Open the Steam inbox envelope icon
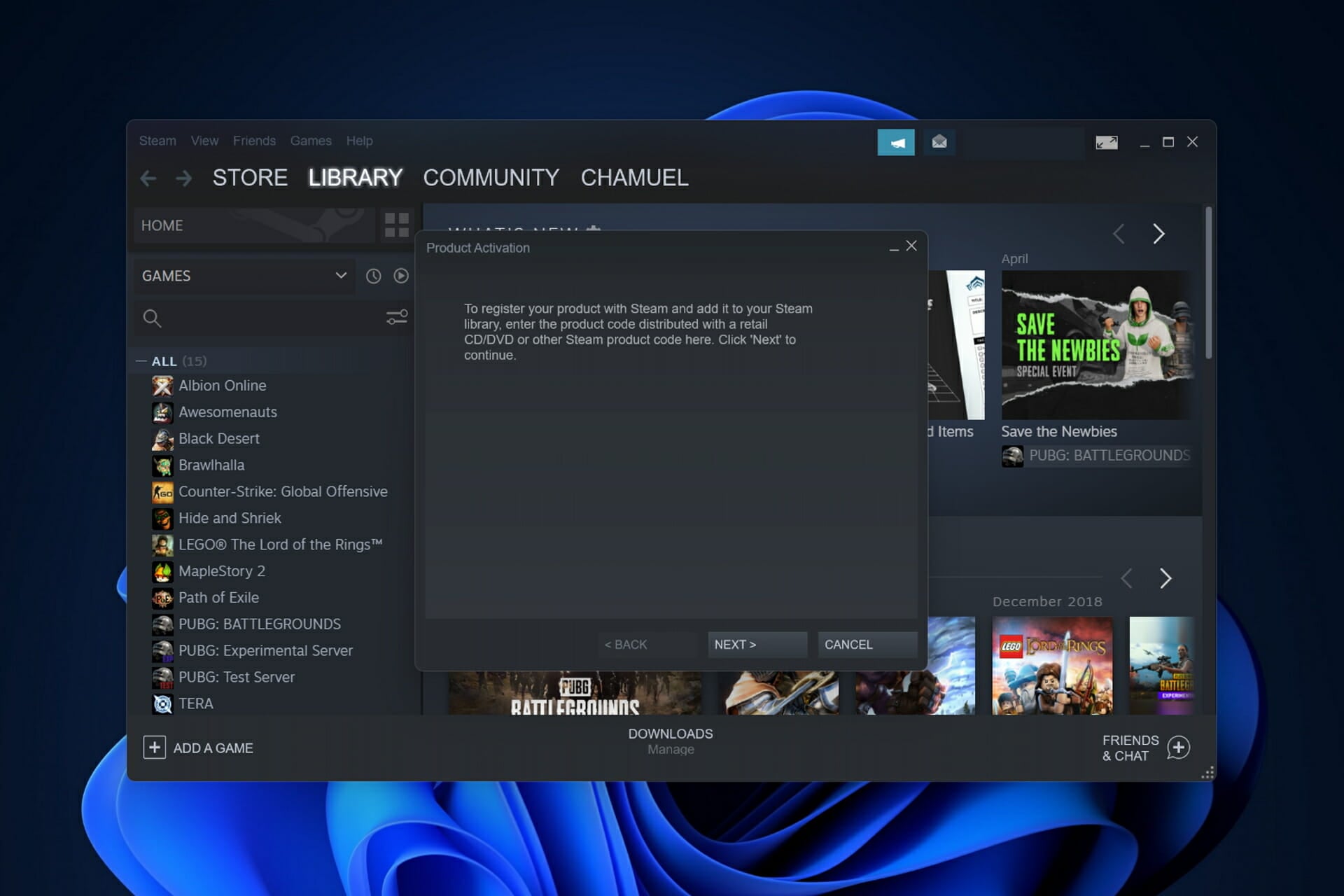The image size is (1344, 896). coord(939,142)
